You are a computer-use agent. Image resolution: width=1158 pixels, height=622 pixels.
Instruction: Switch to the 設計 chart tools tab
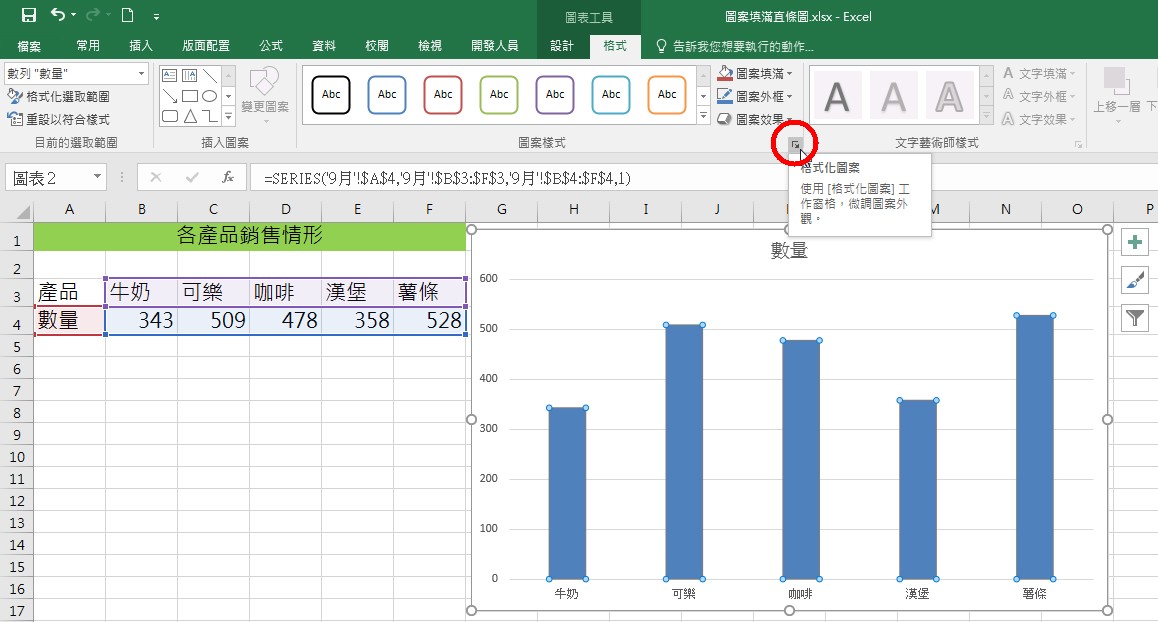tap(562, 46)
